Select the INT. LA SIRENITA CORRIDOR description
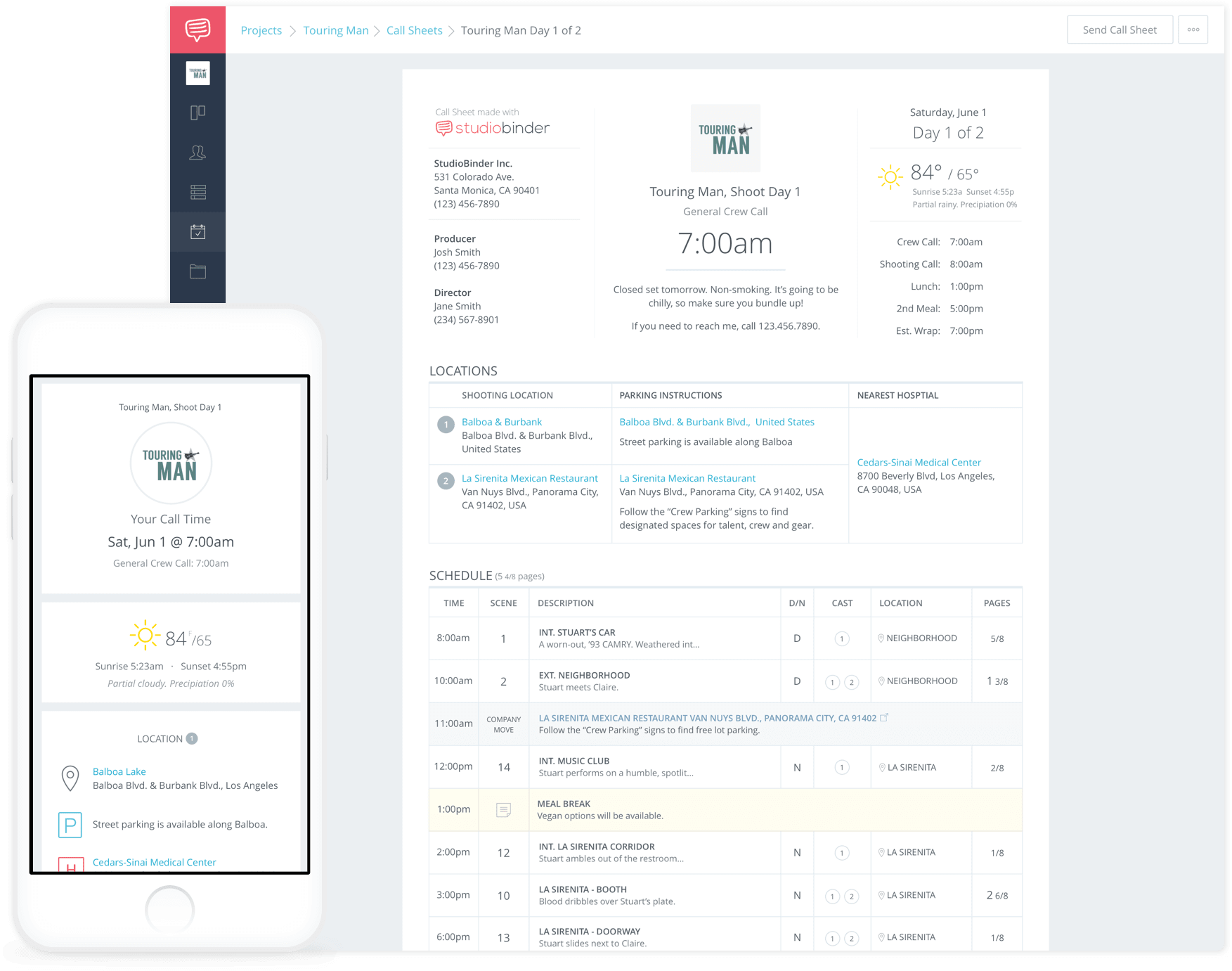This screenshot has height=971, width=1232. pos(611,852)
